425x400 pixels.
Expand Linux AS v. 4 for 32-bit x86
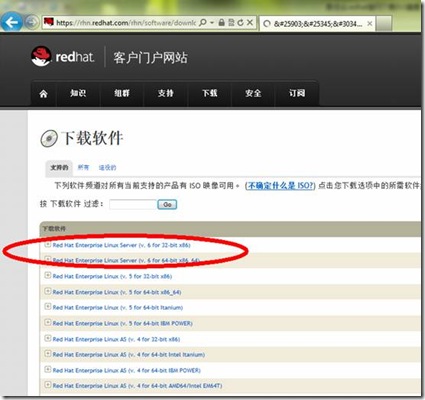[x=48, y=339]
